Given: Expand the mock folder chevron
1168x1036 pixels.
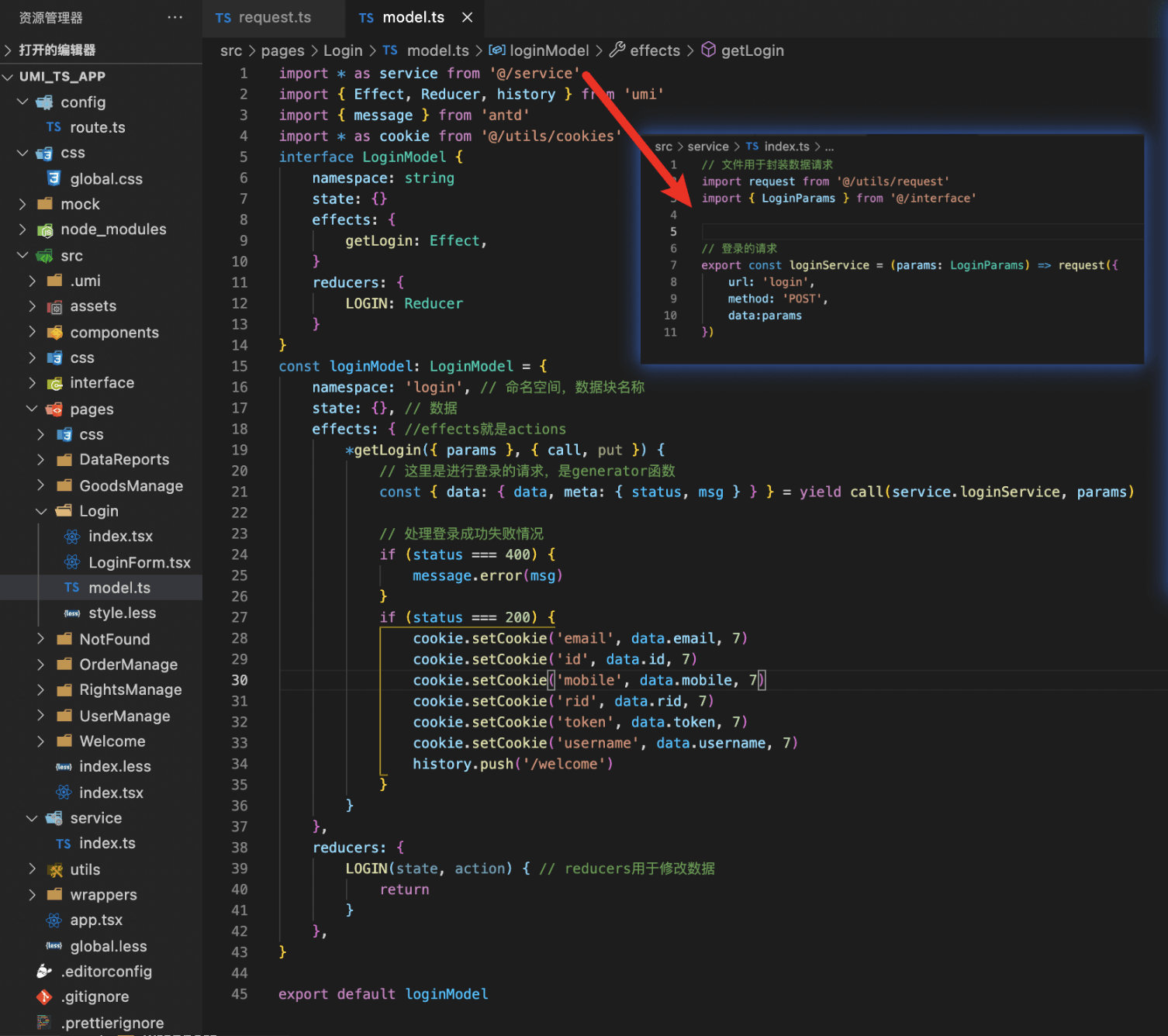Looking at the screenshot, I should [x=22, y=205].
